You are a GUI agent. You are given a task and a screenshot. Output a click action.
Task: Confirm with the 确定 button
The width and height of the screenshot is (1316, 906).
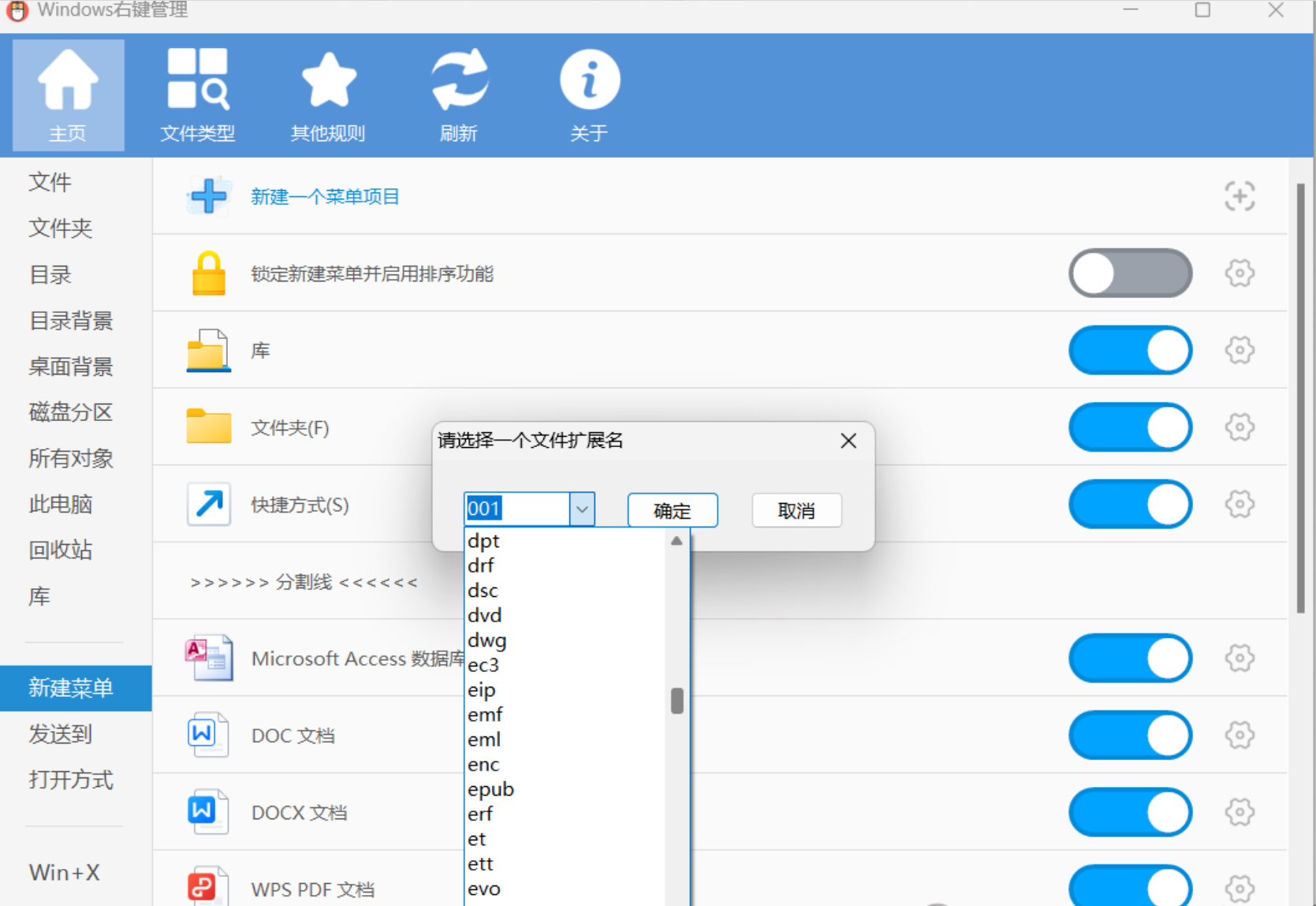pyautogui.click(x=673, y=510)
